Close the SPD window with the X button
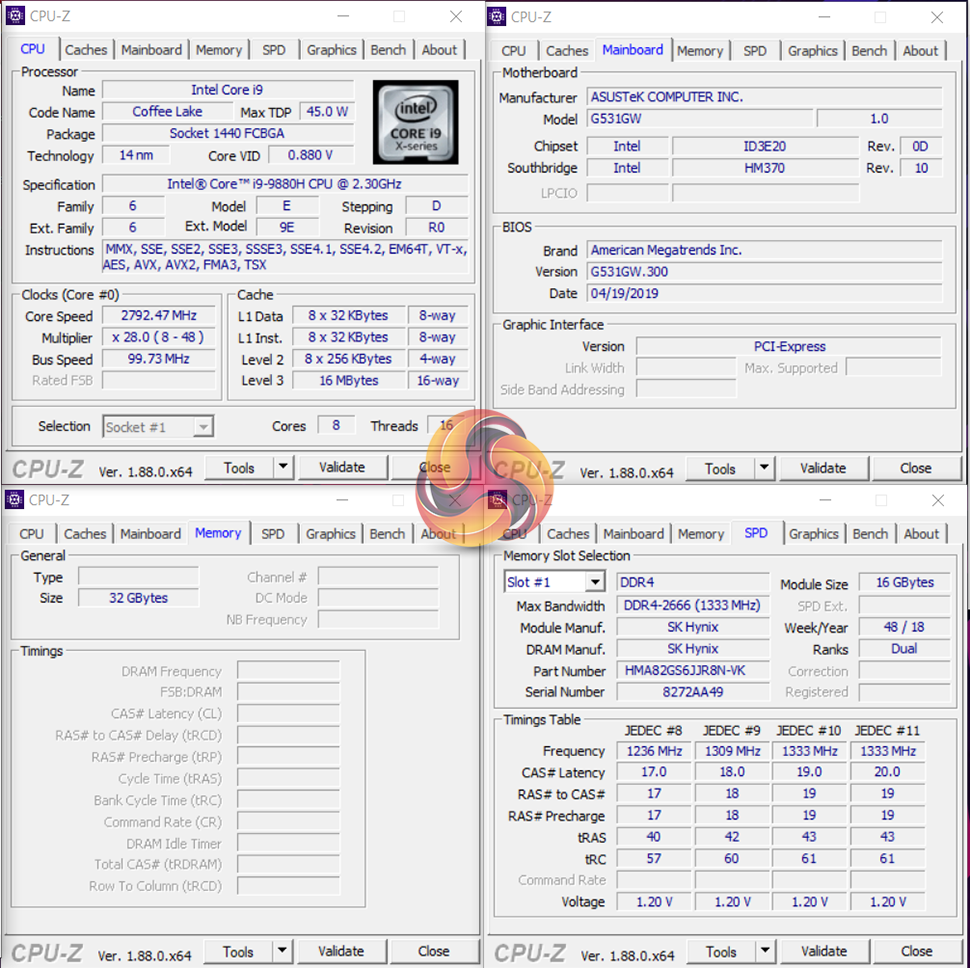The width and height of the screenshot is (970, 968). tap(938, 500)
